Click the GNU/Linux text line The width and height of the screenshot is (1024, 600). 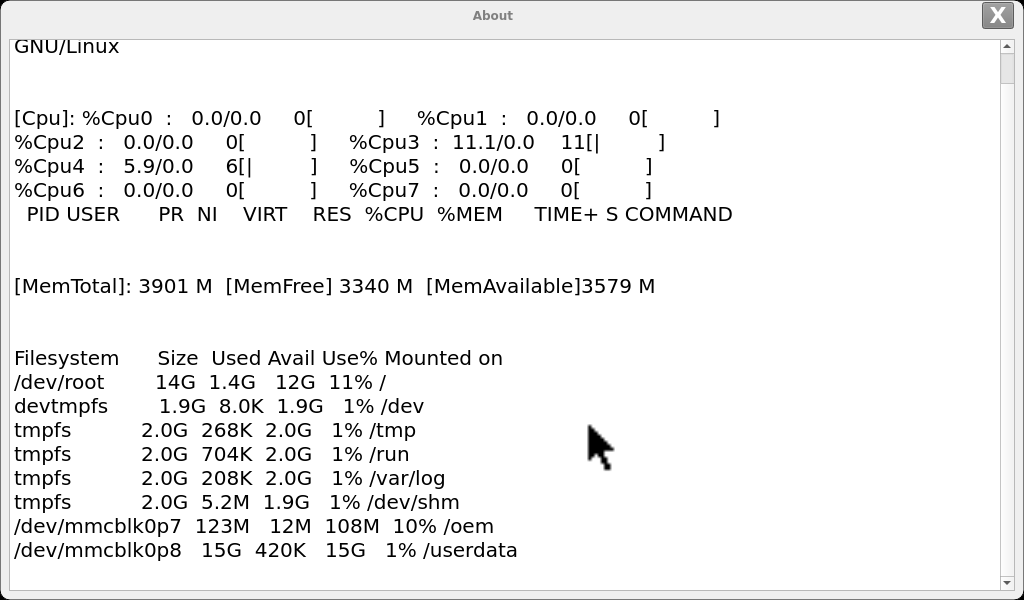(x=67, y=46)
